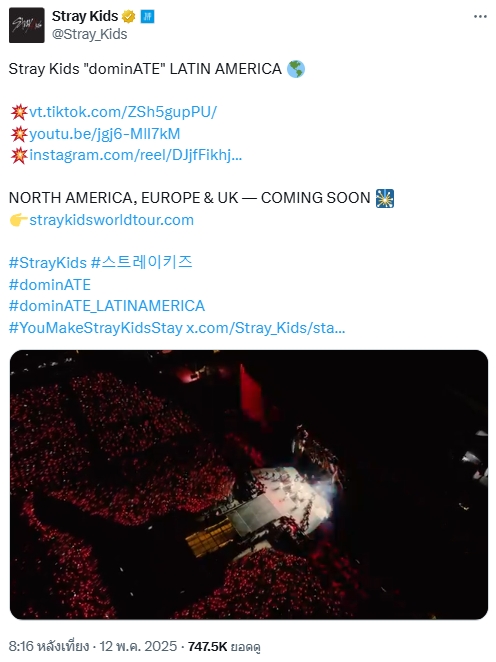Click the #dominATE hashtag

[x=49, y=285]
